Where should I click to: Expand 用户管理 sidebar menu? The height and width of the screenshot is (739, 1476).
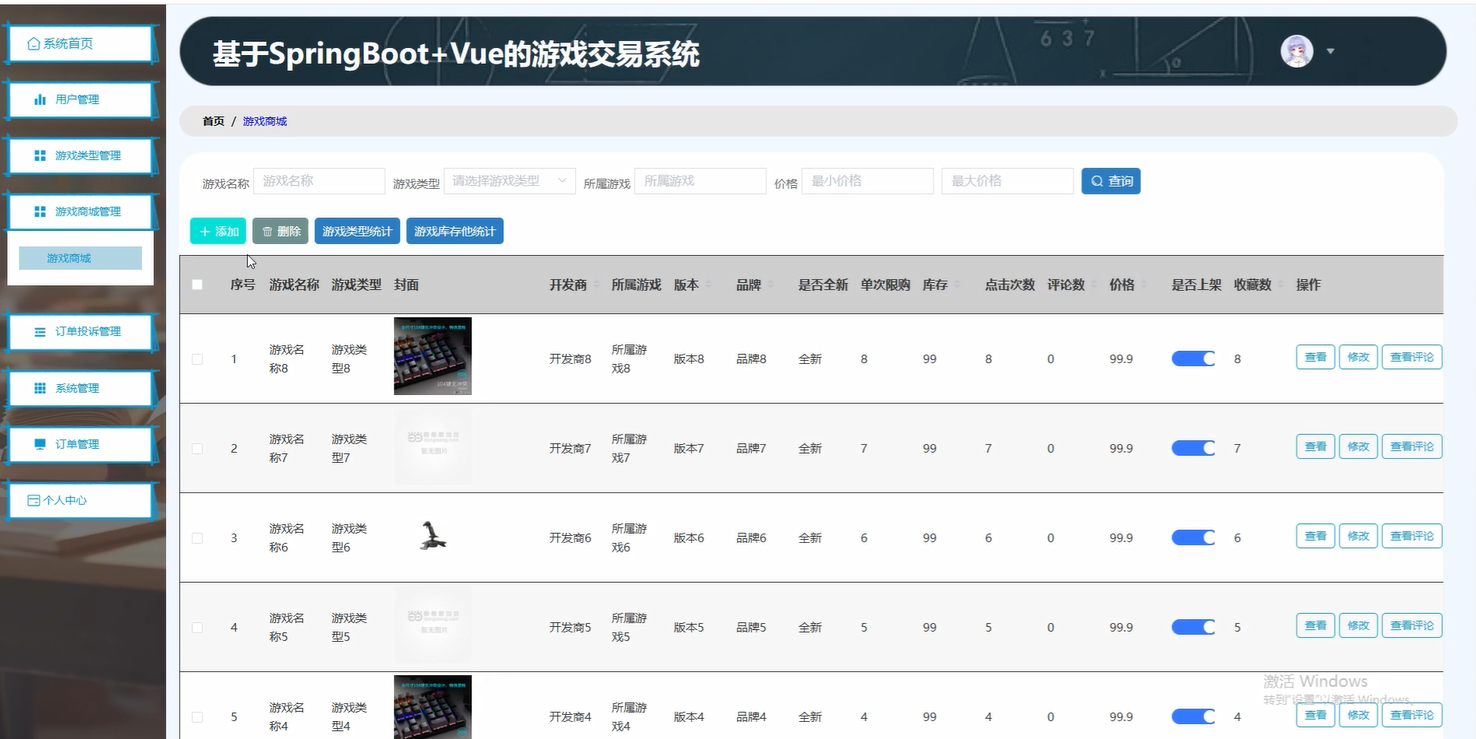(x=80, y=100)
